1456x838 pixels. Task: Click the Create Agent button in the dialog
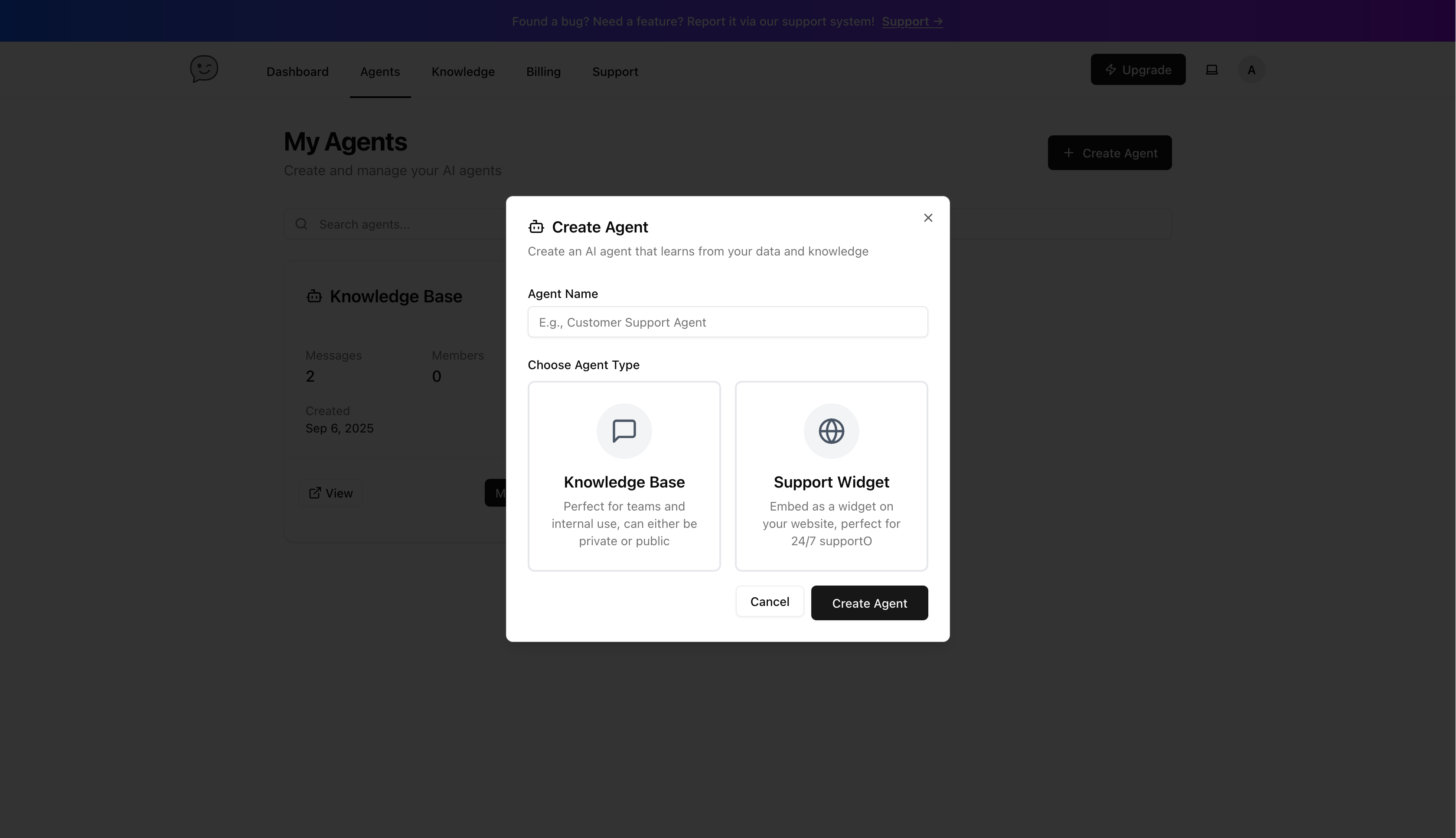pyautogui.click(x=869, y=602)
